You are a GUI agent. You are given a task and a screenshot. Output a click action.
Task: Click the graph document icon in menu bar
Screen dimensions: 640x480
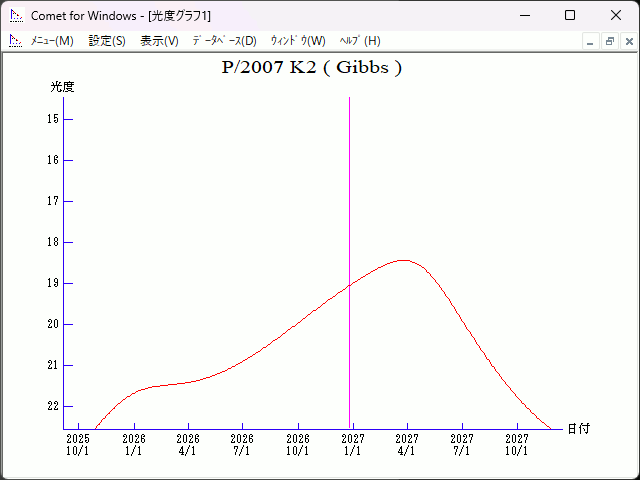pyautogui.click(x=15, y=41)
